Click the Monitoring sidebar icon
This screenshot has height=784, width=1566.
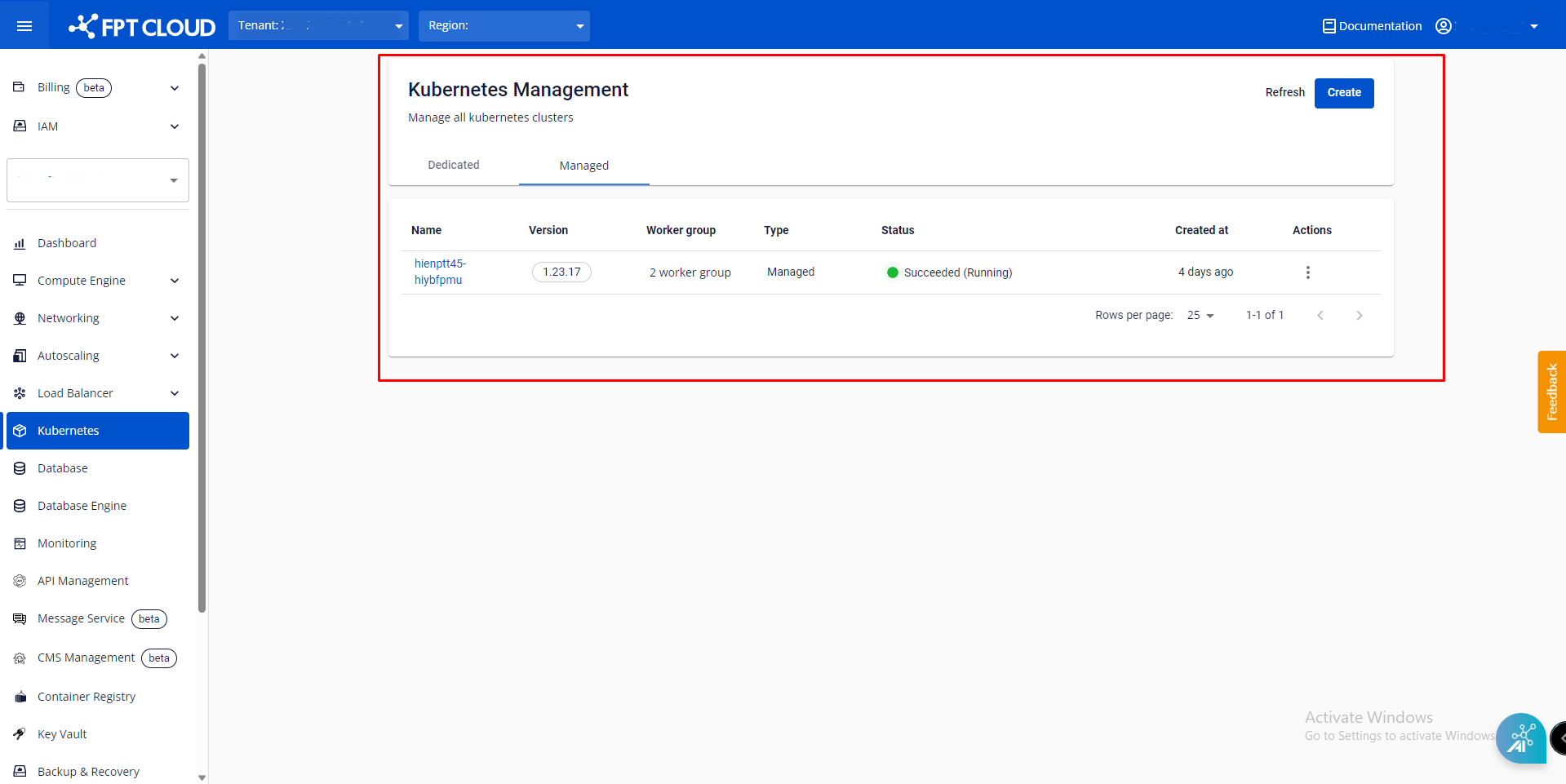click(20, 543)
